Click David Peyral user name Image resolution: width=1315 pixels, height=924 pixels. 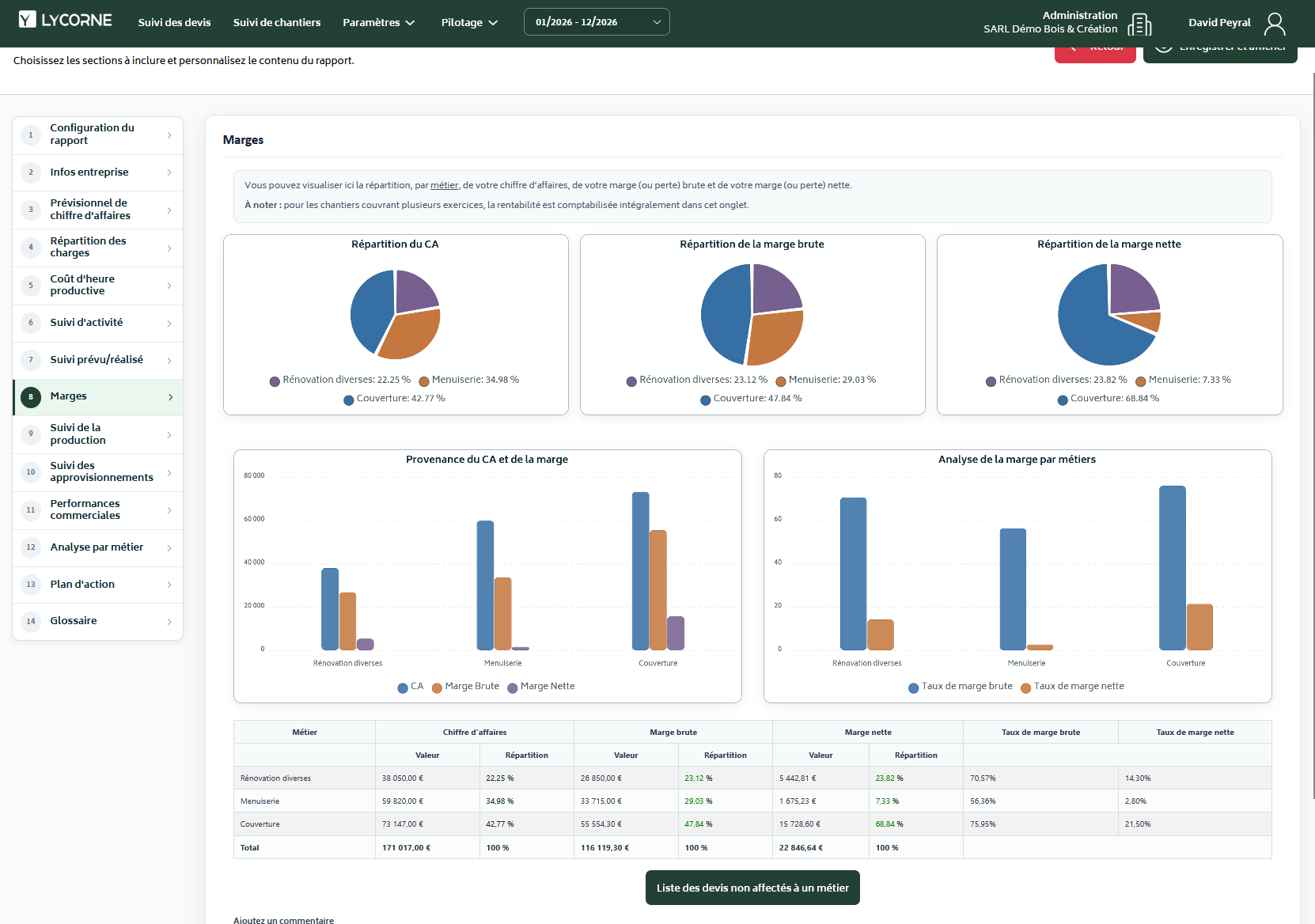pyautogui.click(x=1219, y=23)
